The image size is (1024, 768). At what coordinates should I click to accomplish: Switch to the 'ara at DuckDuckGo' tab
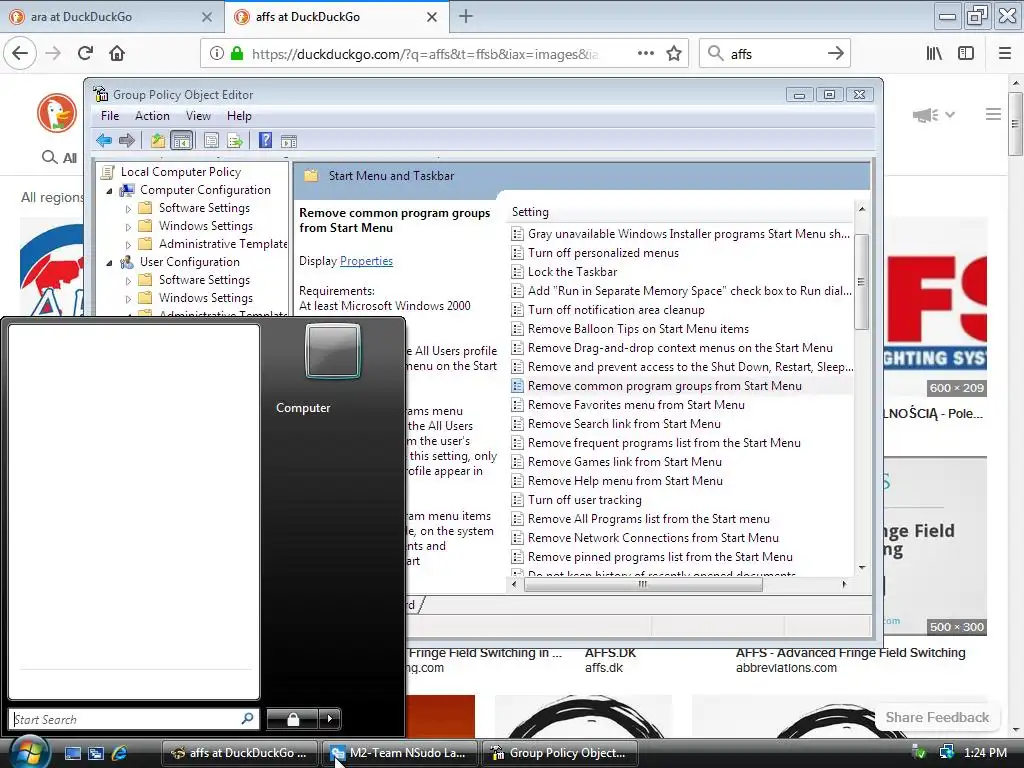[x=112, y=16]
